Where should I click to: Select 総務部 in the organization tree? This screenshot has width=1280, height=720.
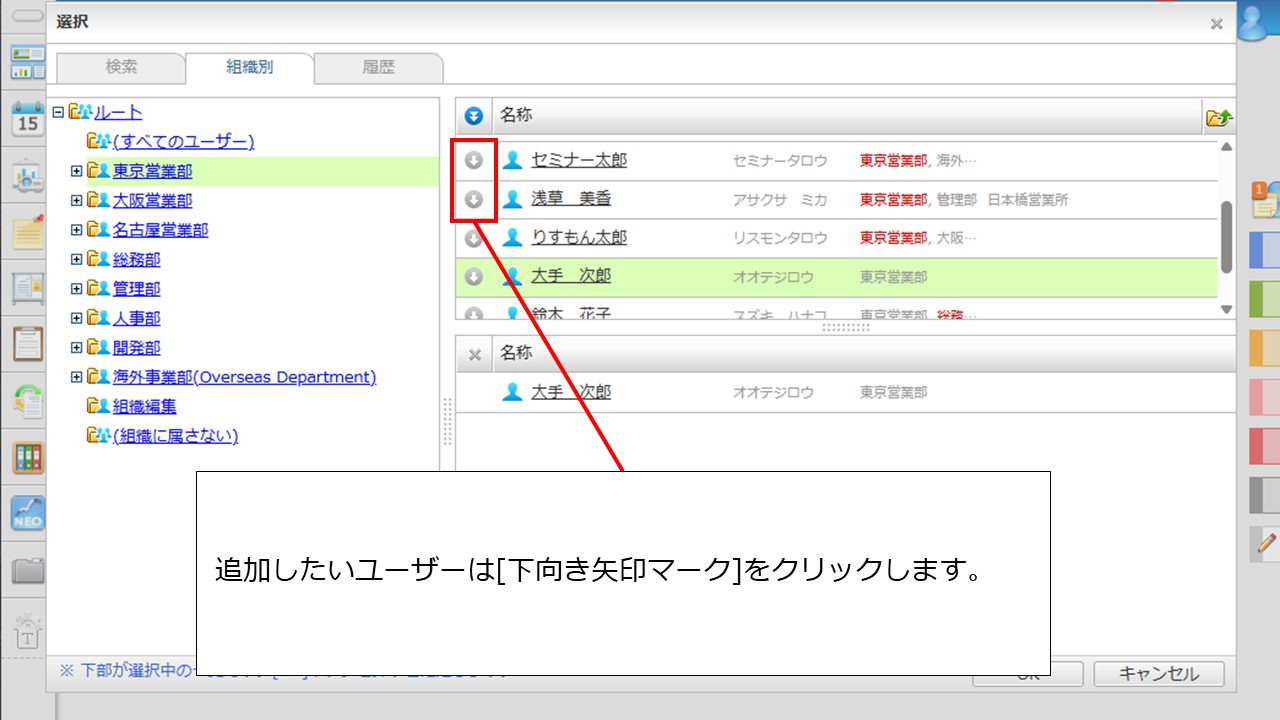(x=136, y=259)
